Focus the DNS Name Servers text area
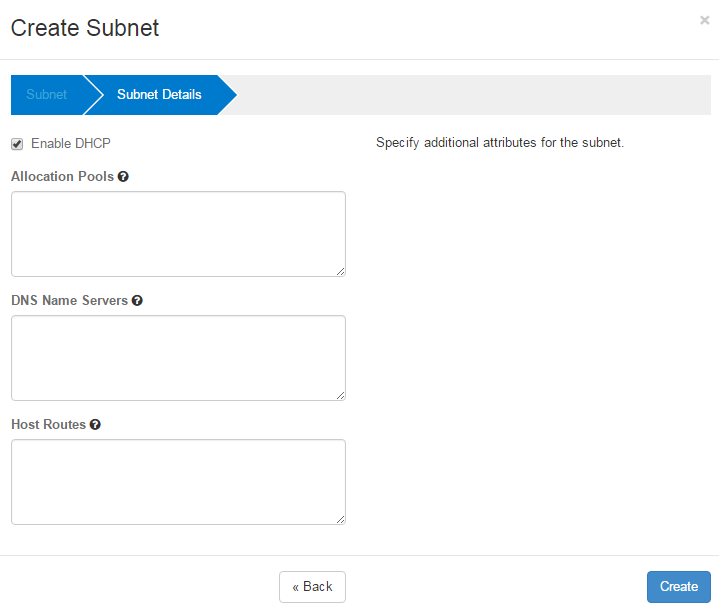The width and height of the screenshot is (719, 607). point(178,358)
